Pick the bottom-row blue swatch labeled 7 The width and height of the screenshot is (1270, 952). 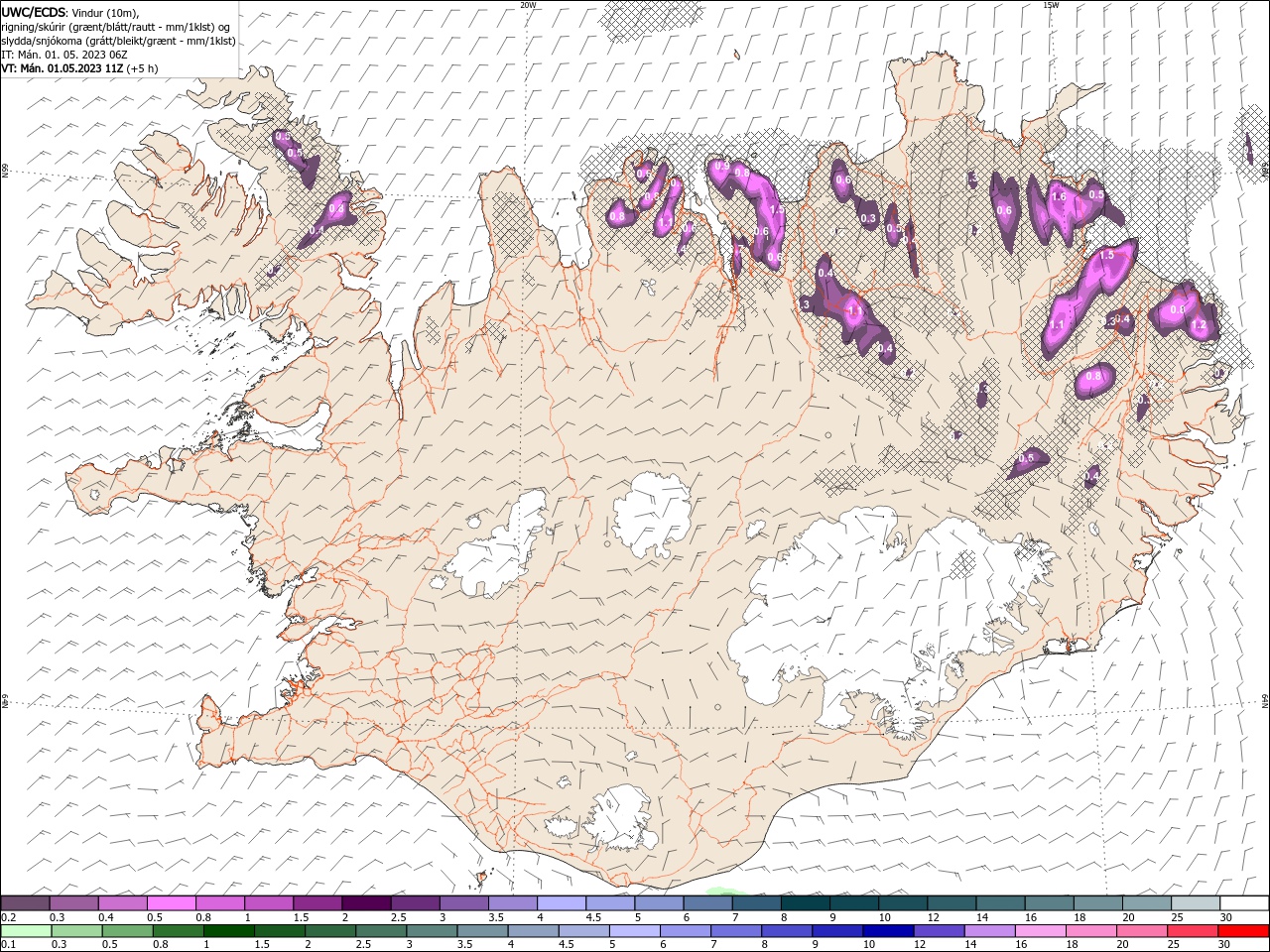click(736, 931)
